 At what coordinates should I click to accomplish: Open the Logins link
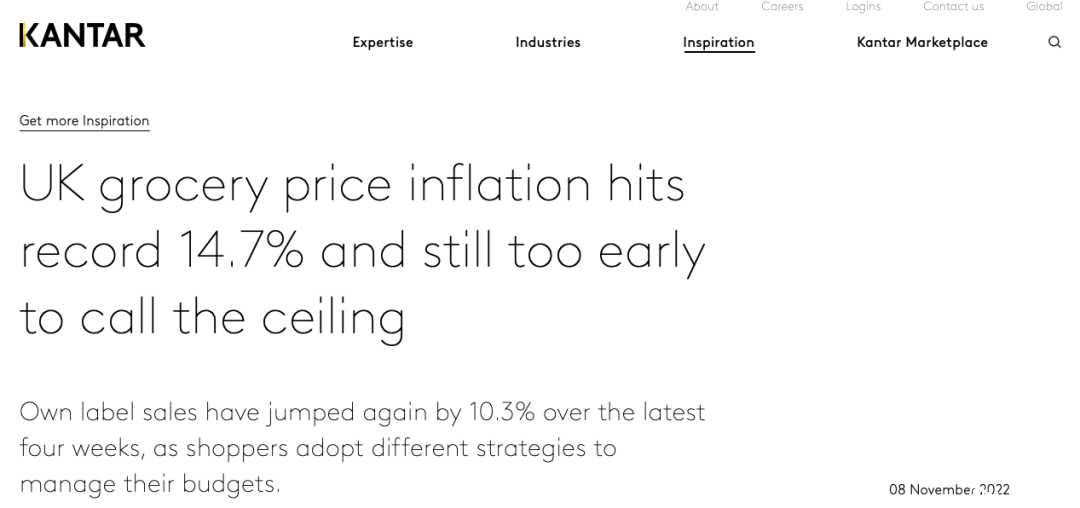(x=863, y=6)
